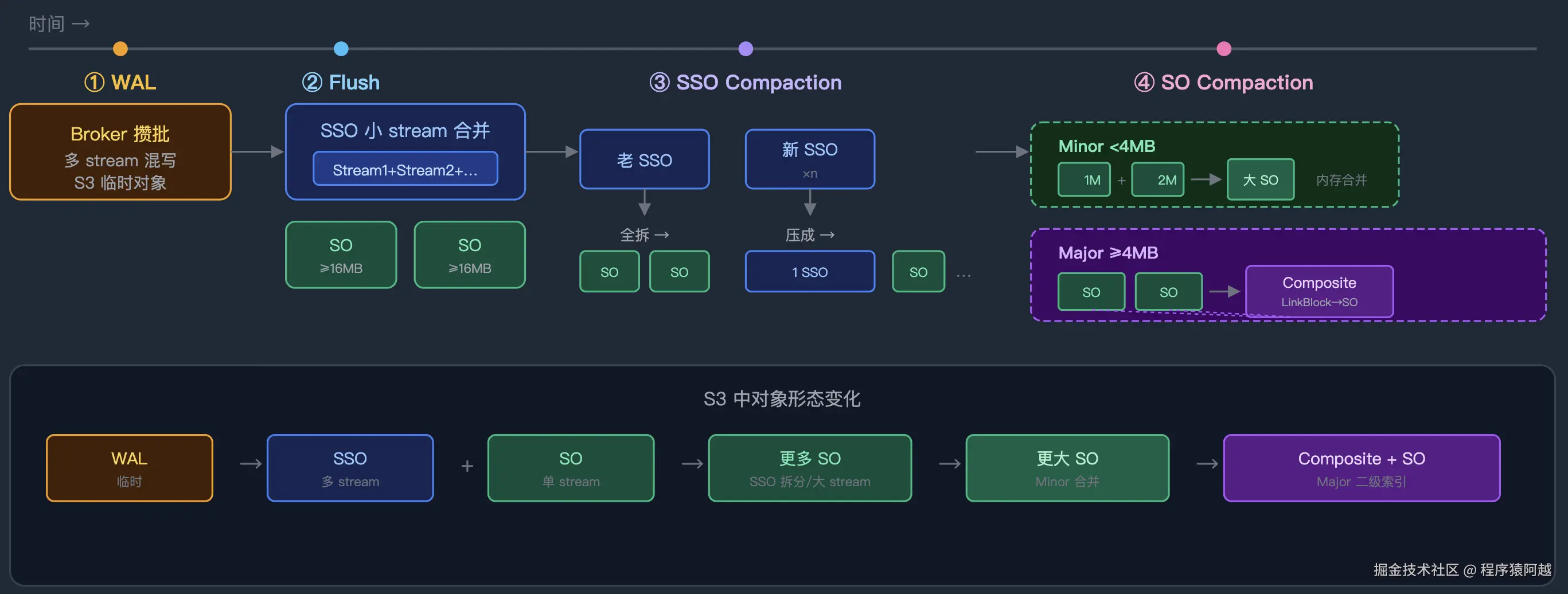Click the 更大 SO Minor 合并 box
This screenshot has width=1568, height=594.
[x=1068, y=468]
